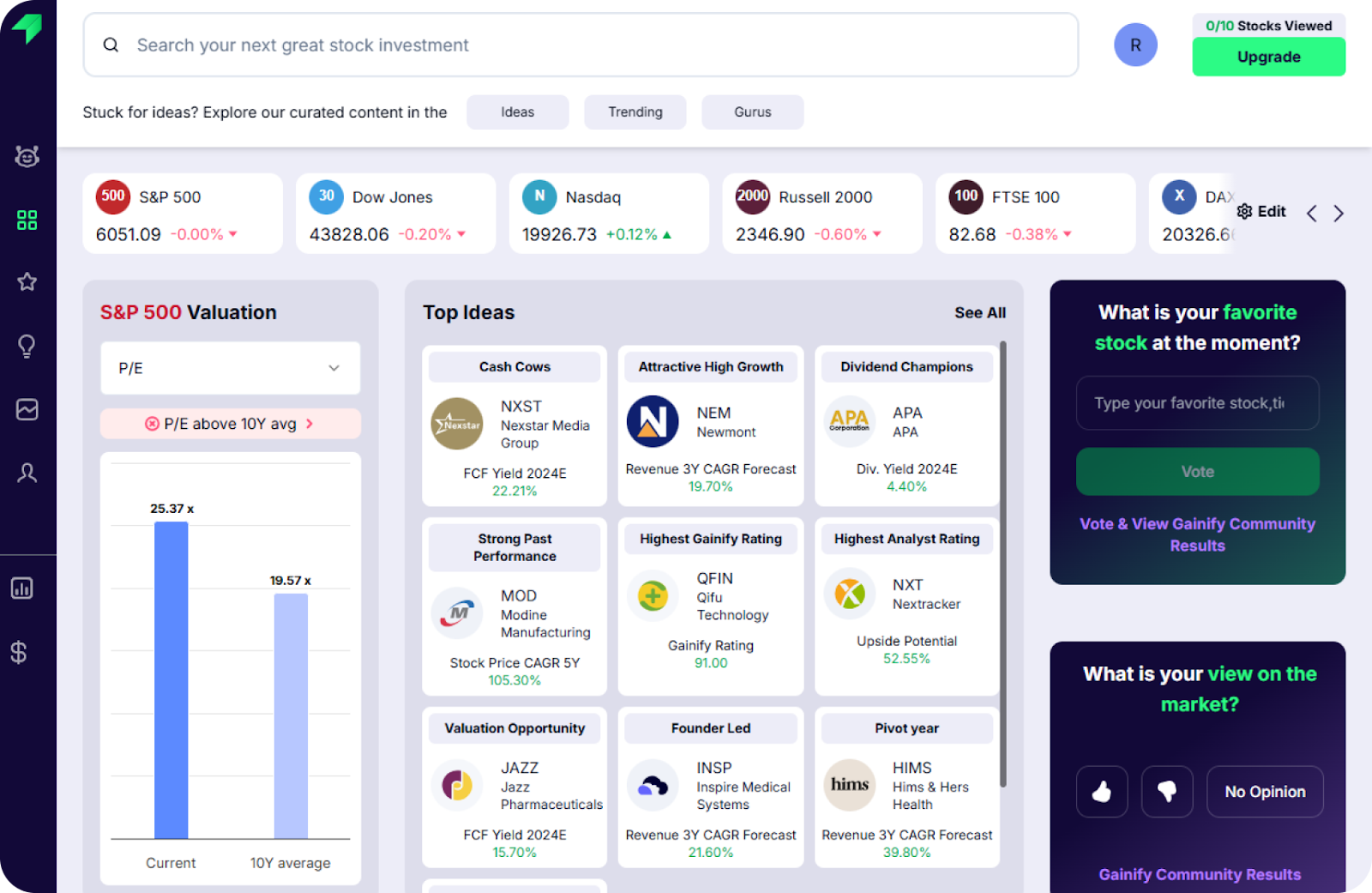Click the Vote button
The image size is (1372, 893).
pos(1198,472)
